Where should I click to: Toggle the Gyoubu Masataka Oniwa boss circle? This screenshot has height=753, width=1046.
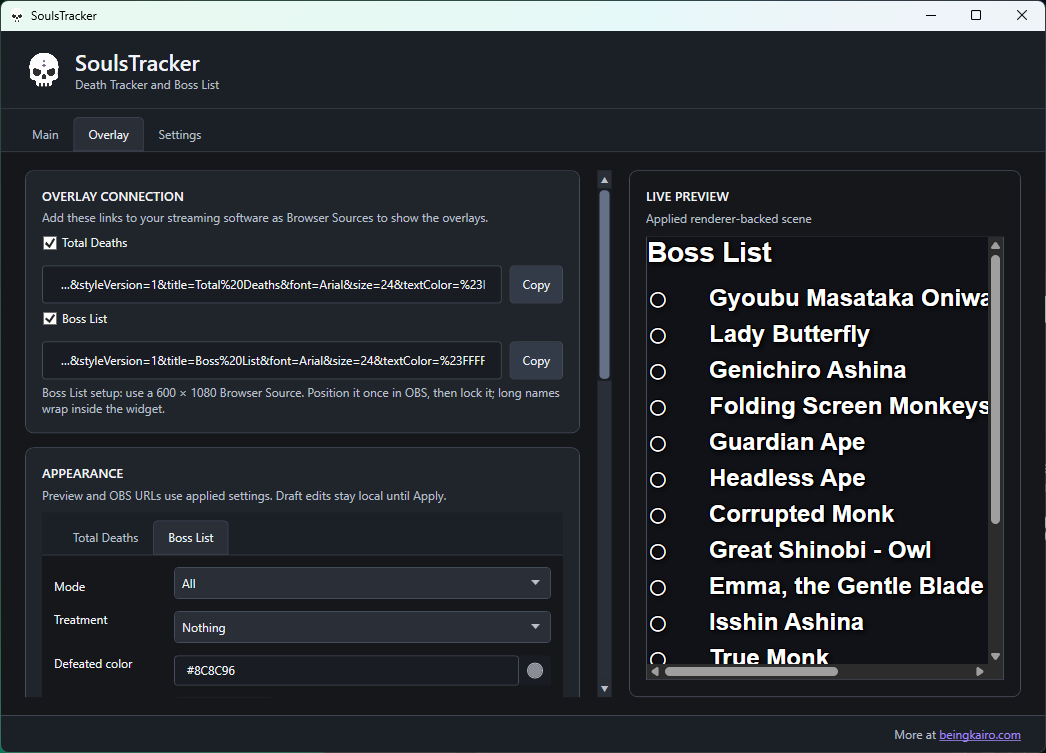pos(658,299)
